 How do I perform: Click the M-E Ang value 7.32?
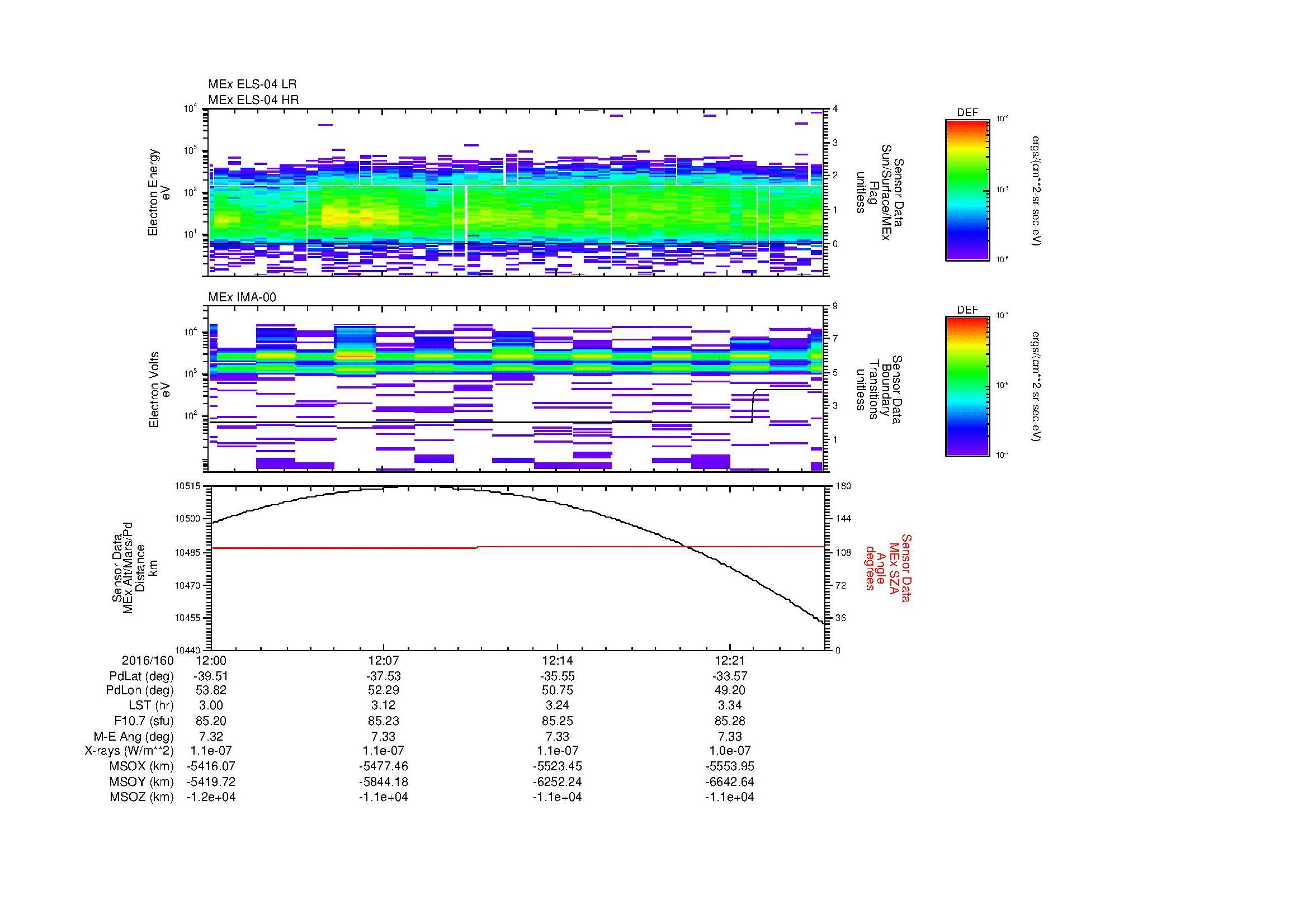coord(211,737)
